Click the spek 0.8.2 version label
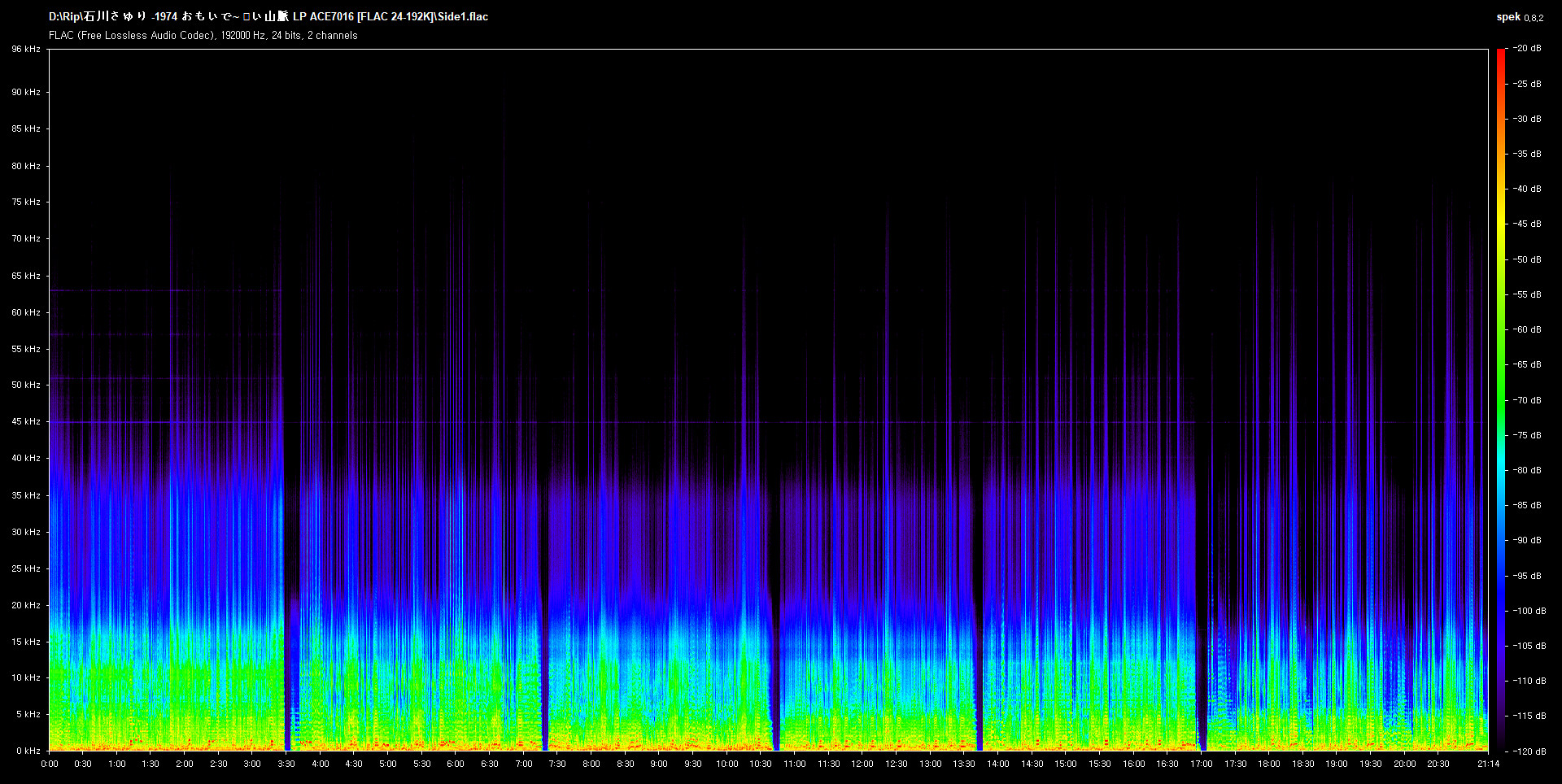1562x784 pixels. [x=1520, y=17]
